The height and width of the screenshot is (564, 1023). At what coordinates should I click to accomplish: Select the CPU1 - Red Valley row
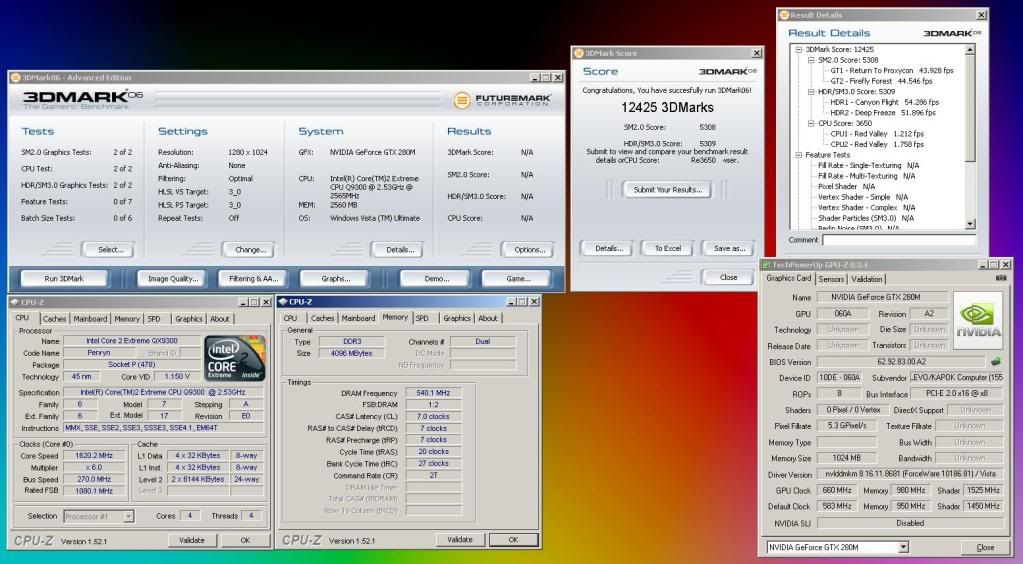(877, 134)
